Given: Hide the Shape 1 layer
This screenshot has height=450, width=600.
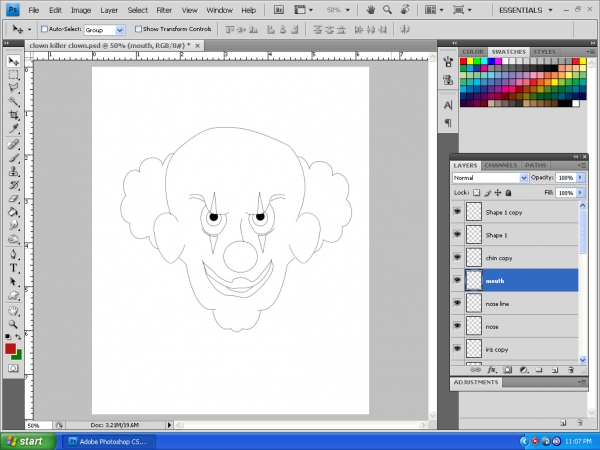Looking at the screenshot, I should pyautogui.click(x=457, y=235).
